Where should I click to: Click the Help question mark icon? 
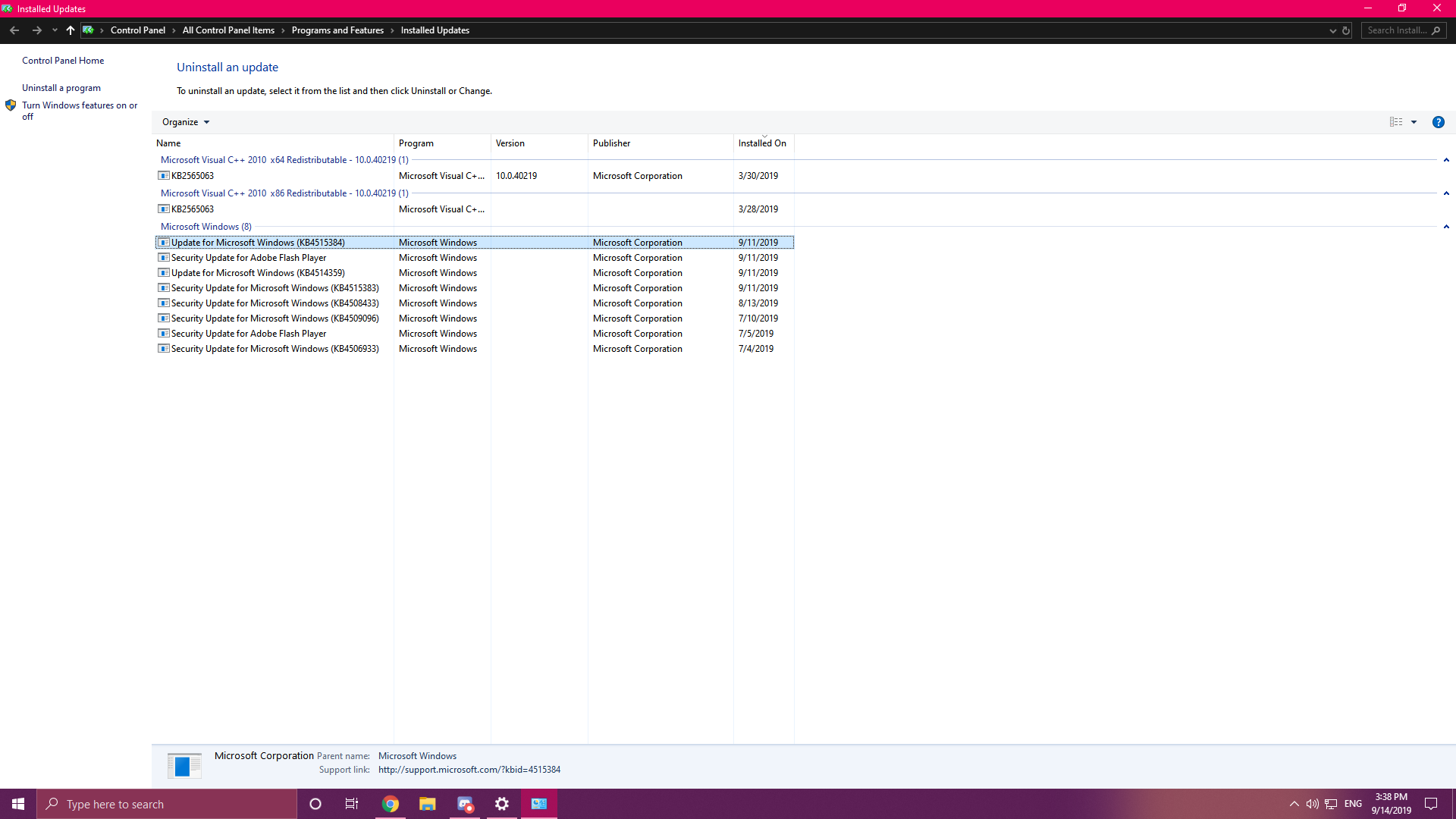(x=1438, y=122)
